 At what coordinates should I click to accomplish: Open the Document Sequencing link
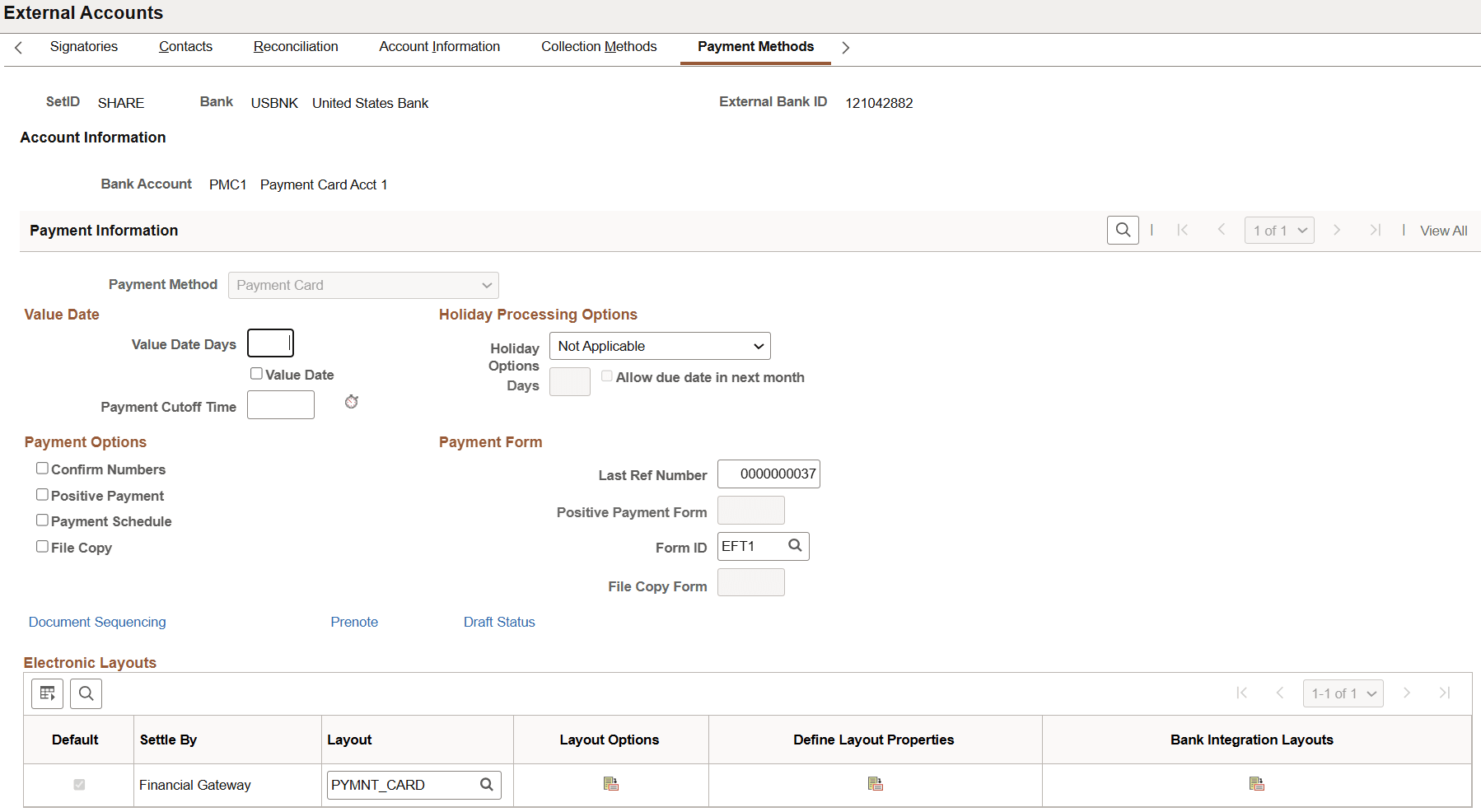(x=96, y=621)
